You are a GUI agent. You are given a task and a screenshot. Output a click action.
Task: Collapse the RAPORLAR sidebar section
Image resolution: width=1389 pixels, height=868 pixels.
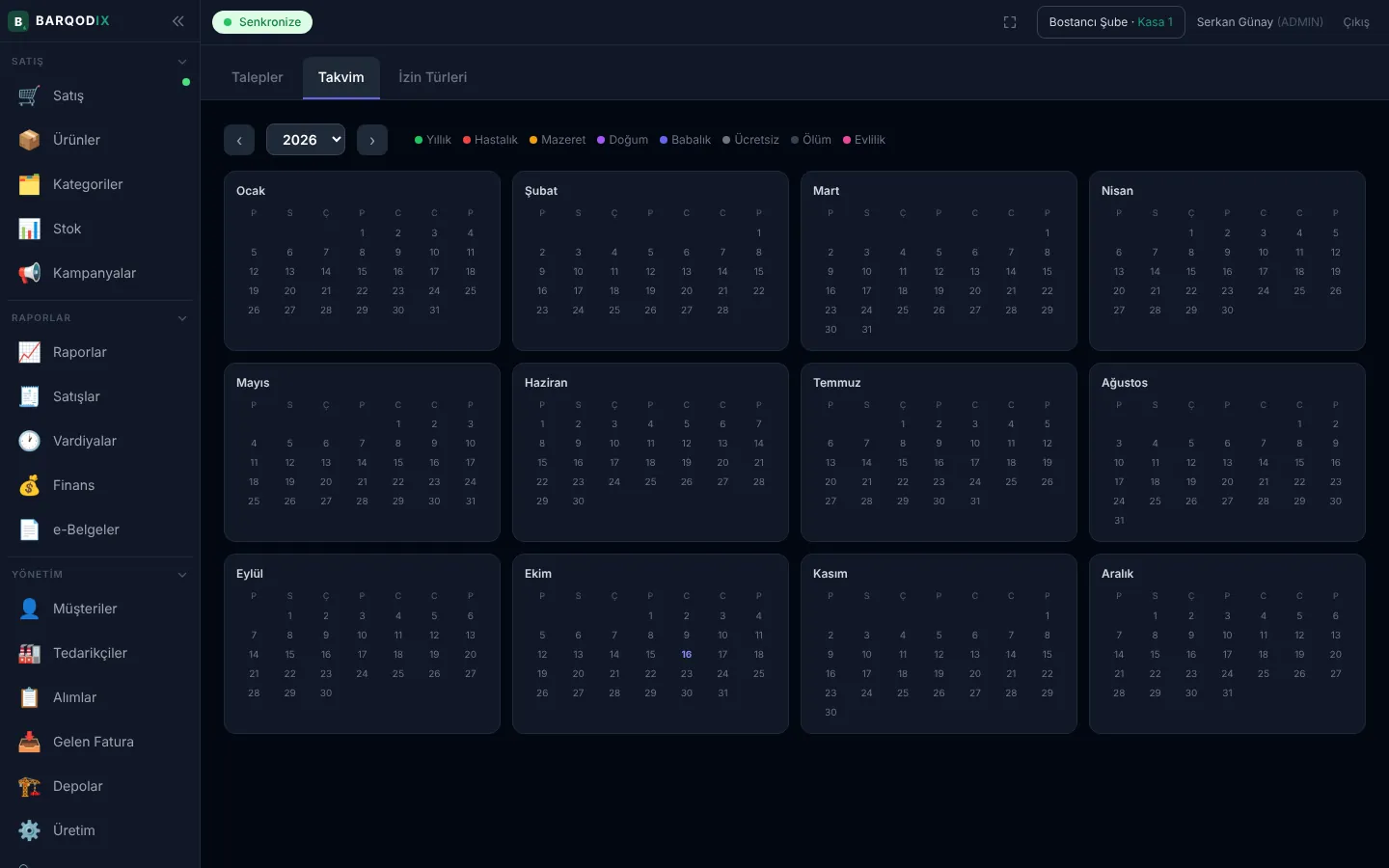[182, 318]
